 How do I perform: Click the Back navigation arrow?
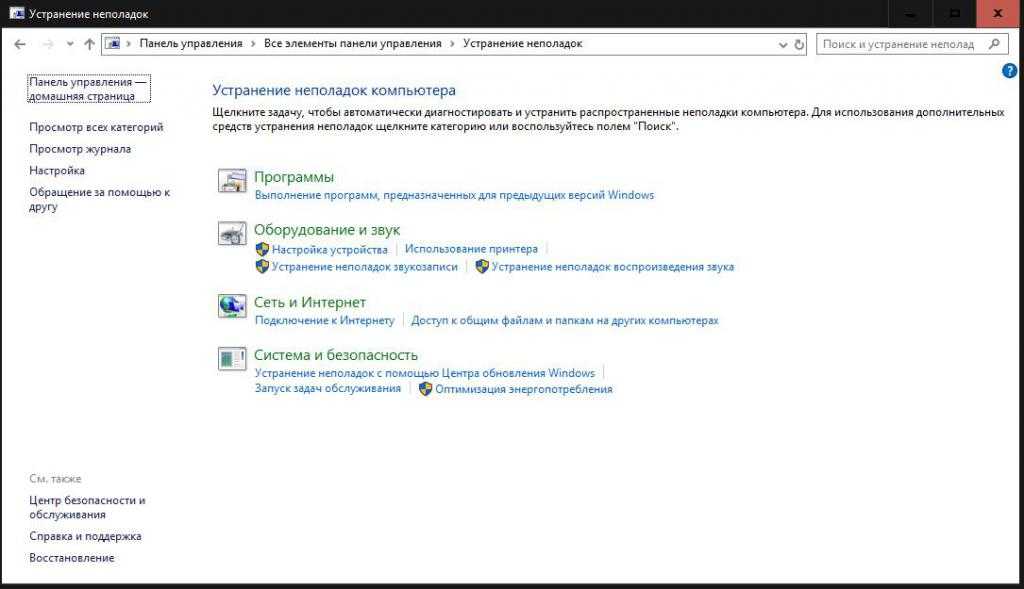[20, 44]
